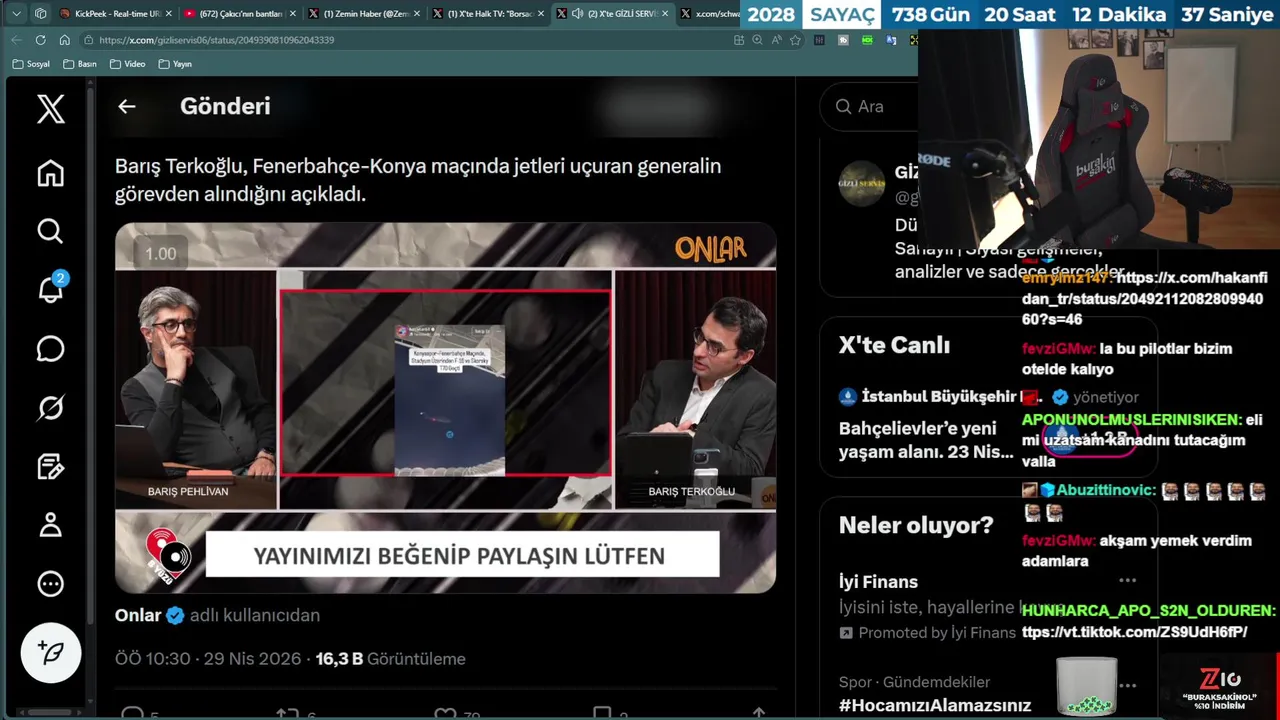
Task: Open the Messages chat bubble icon
Action: point(50,349)
